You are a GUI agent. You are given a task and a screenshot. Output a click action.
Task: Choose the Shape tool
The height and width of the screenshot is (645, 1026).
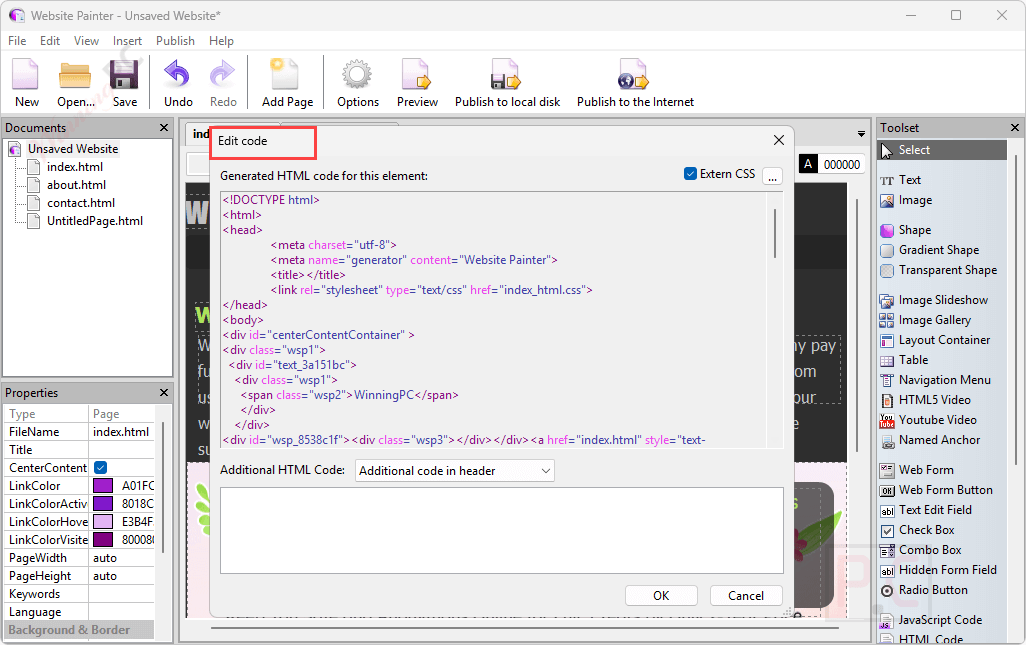tap(906, 230)
